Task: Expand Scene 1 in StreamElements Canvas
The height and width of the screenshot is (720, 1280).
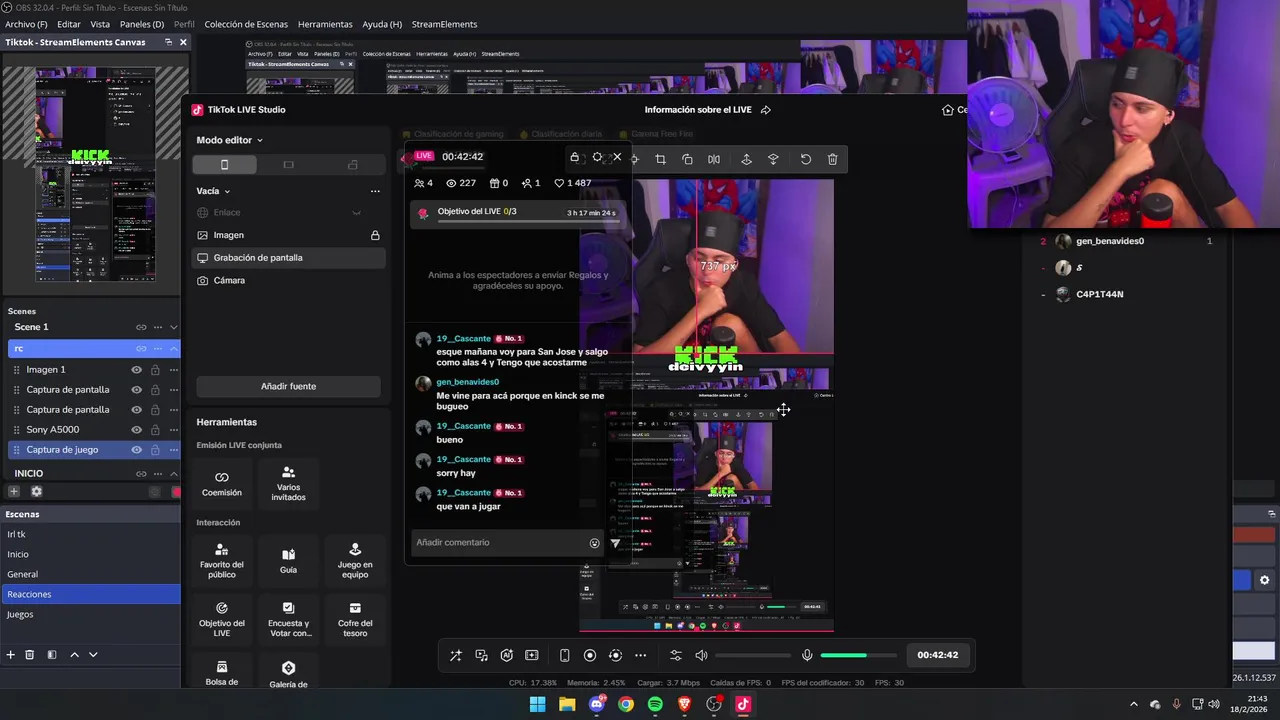Action: 173,327
